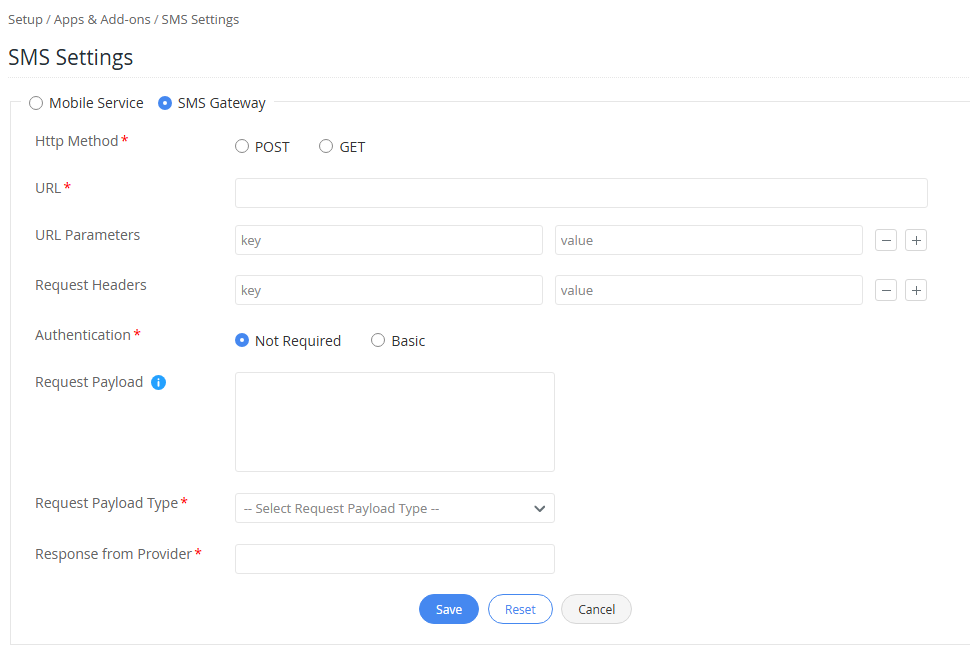Save the SMS settings
This screenshot has width=970, height=649.
[449, 609]
